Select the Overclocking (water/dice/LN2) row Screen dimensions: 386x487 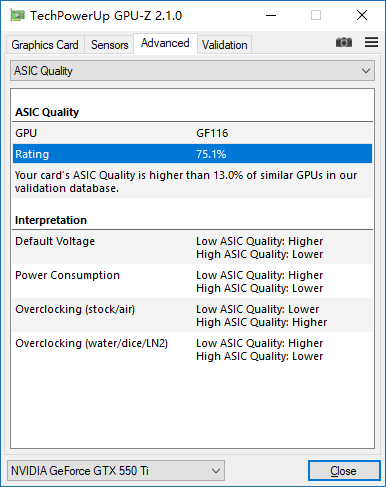[192, 349]
